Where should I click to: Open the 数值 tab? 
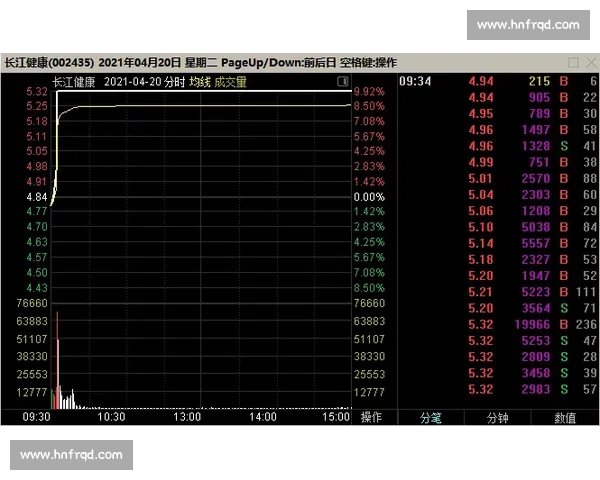click(x=565, y=418)
